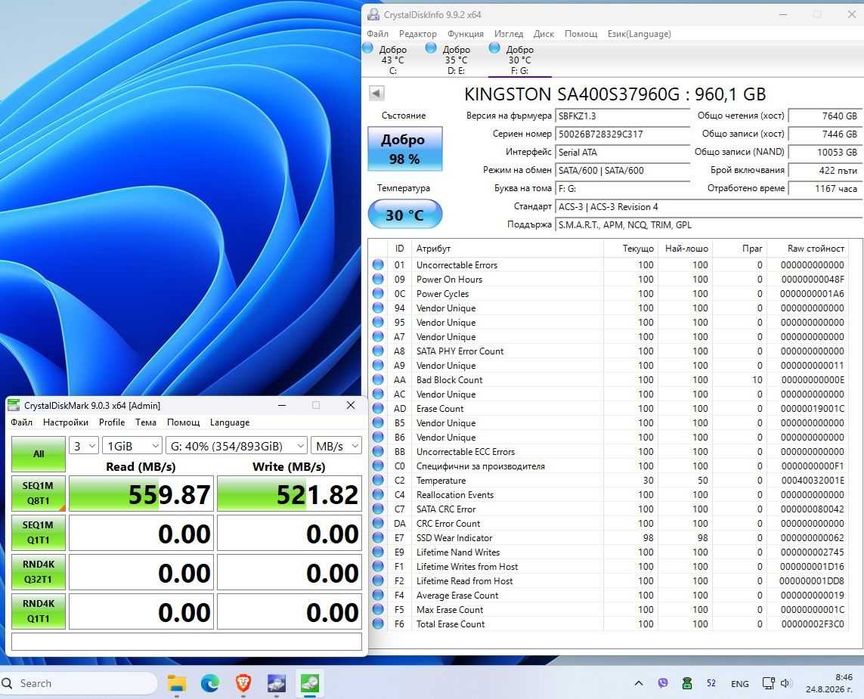Open the Изглед menu in CrystalDiskInfo
Viewport: 864px width, 699px height.
tap(509, 34)
